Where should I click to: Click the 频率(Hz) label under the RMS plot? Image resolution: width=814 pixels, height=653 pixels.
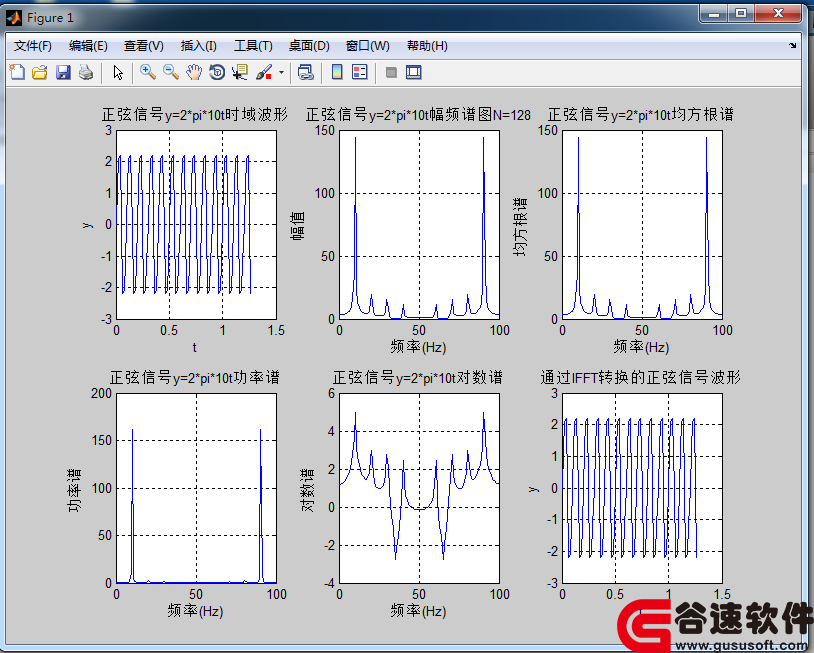tap(641, 347)
